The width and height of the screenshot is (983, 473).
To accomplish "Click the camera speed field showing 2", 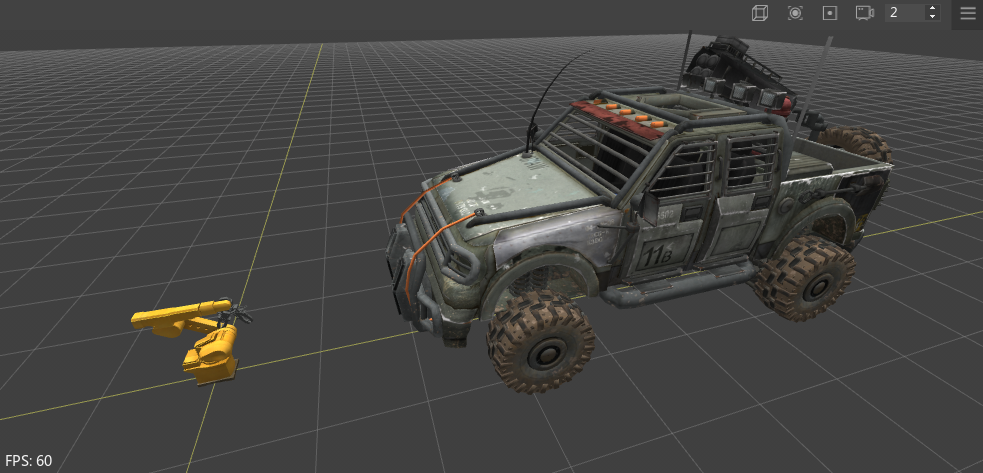I will (905, 13).
